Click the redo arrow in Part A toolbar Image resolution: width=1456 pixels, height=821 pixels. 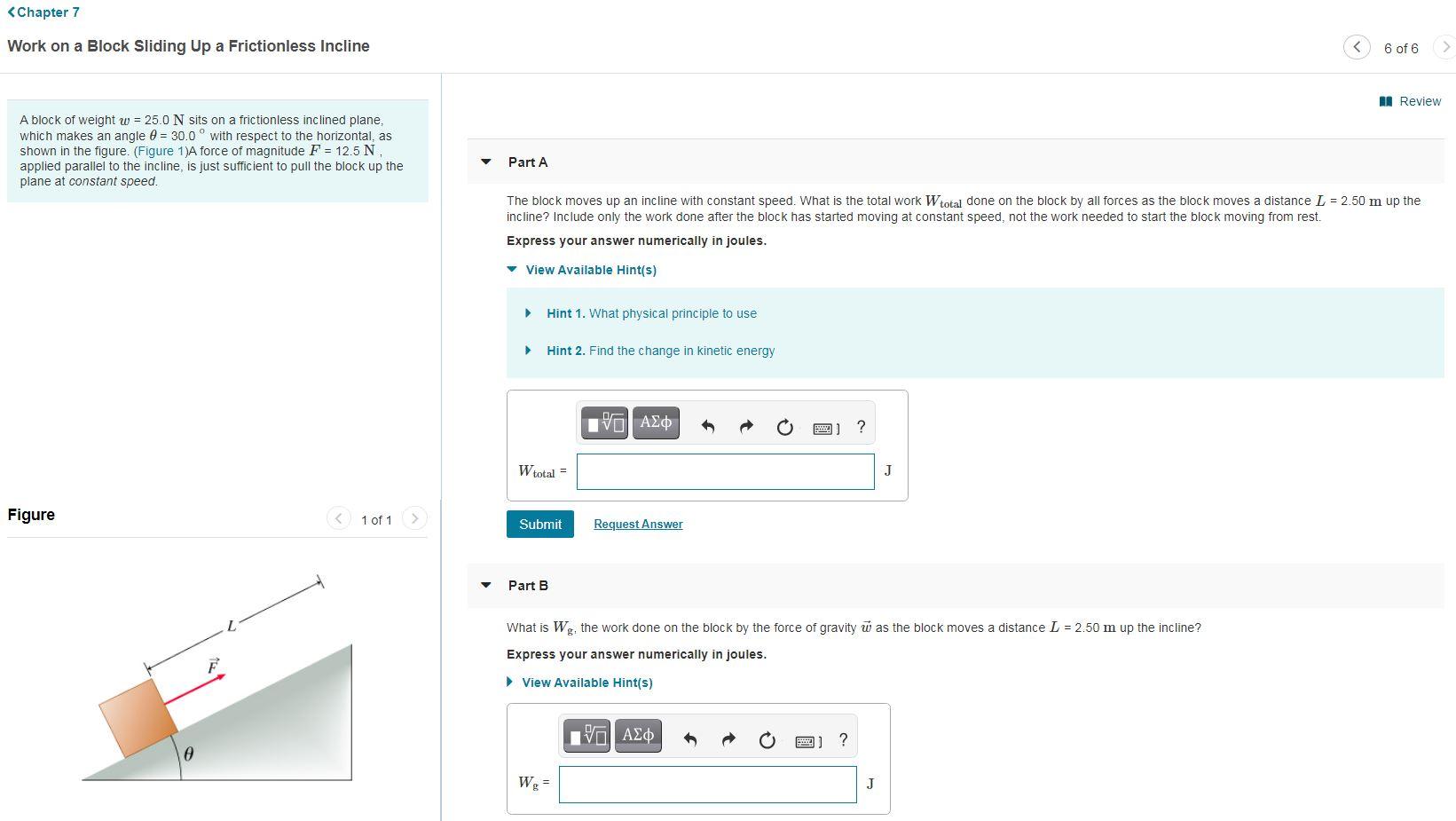point(746,427)
